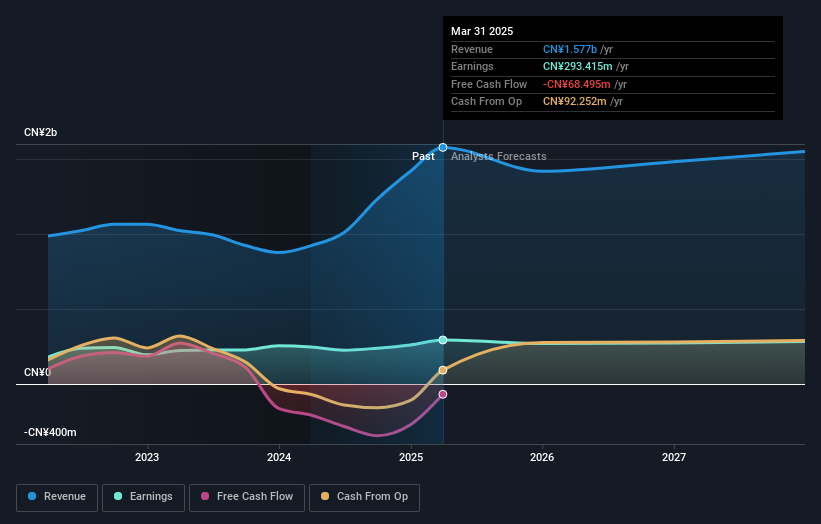Click the CN¥1.577b revenue value
Image resolution: width=821 pixels, height=524 pixels.
[570, 49]
